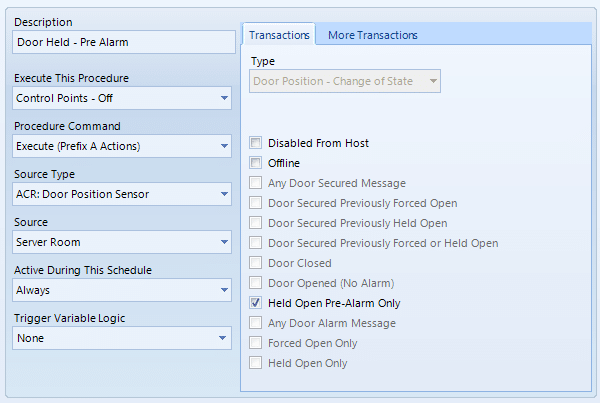Toggle Door Opened (No Alarm) checkbox

[x=256, y=283]
